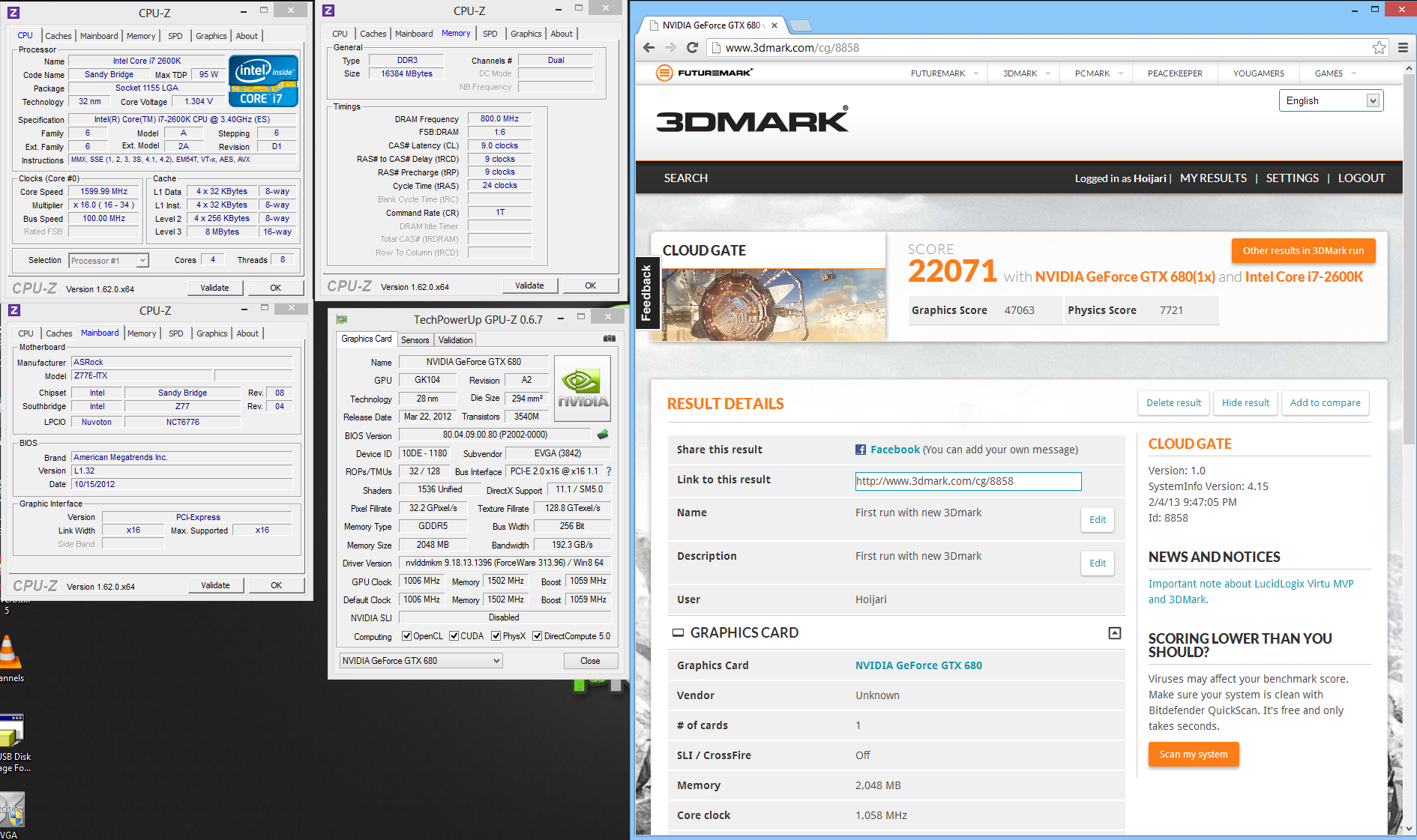Click the 3DMARK logo on the page
The height and width of the screenshot is (840, 1417).
752,120
